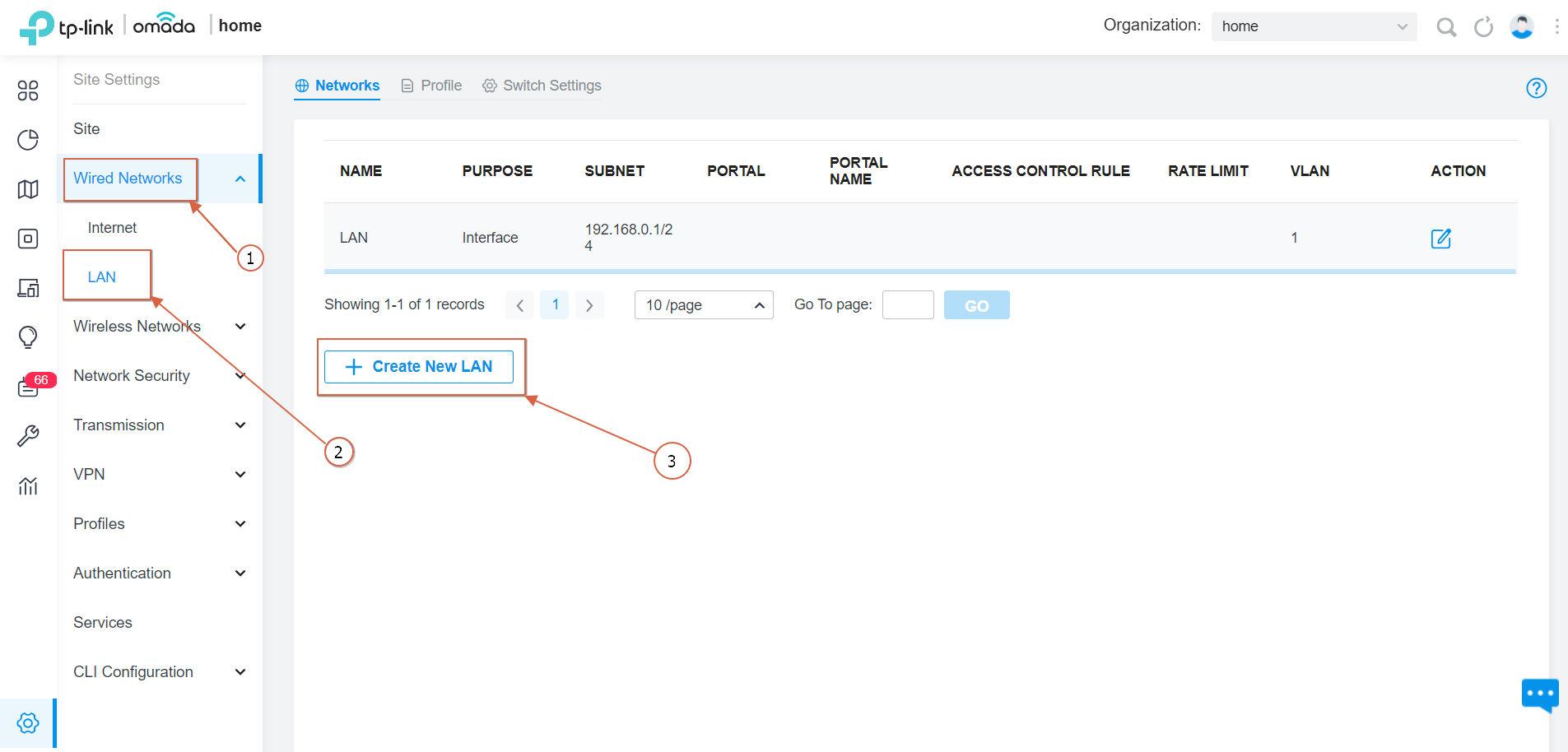
Task: Open the three-dot more options menu
Action: tap(1556, 26)
